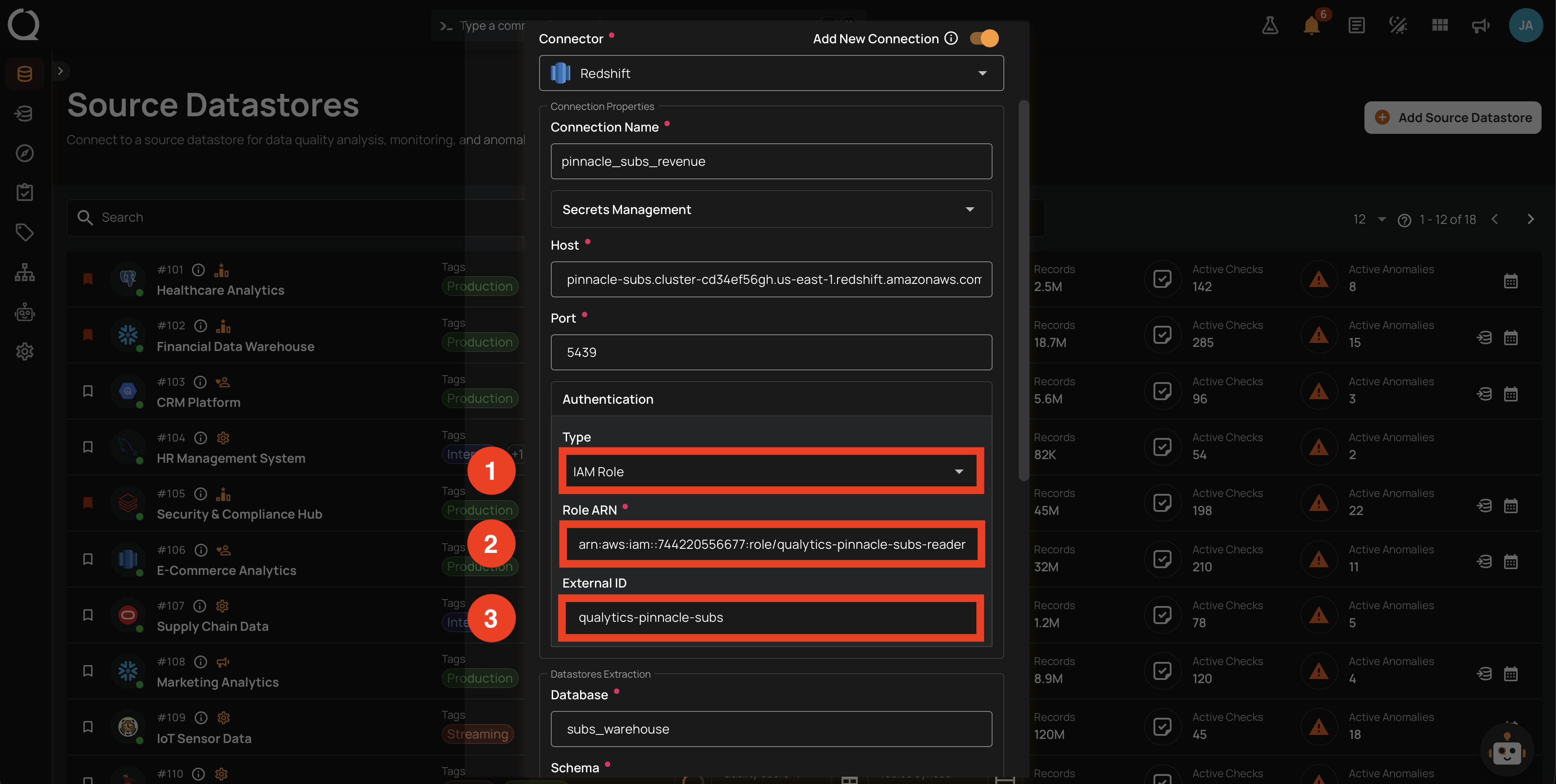Click the Streaming tag on IoT Sensor Data

coord(478,734)
